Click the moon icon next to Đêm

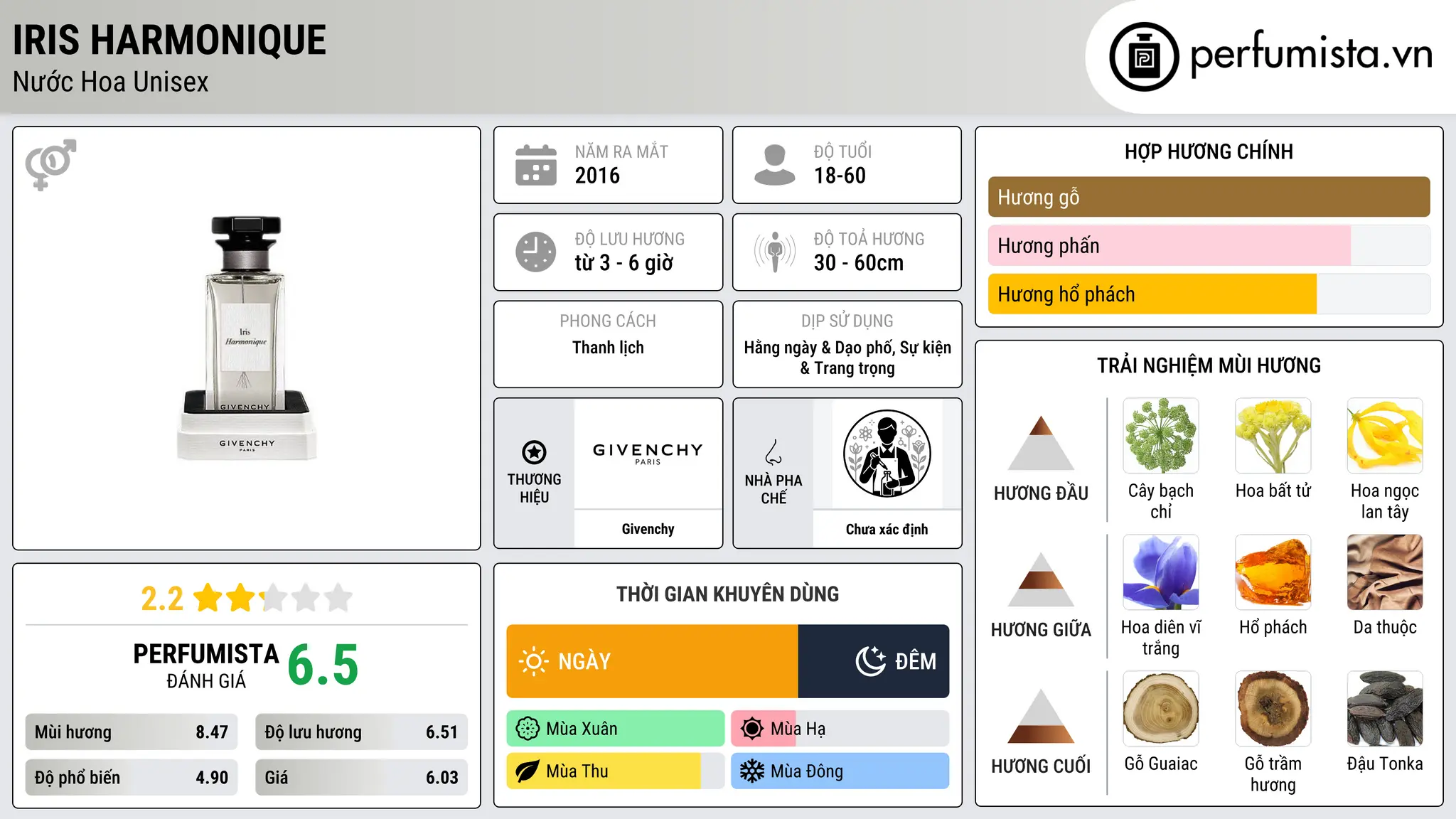coord(871,661)
